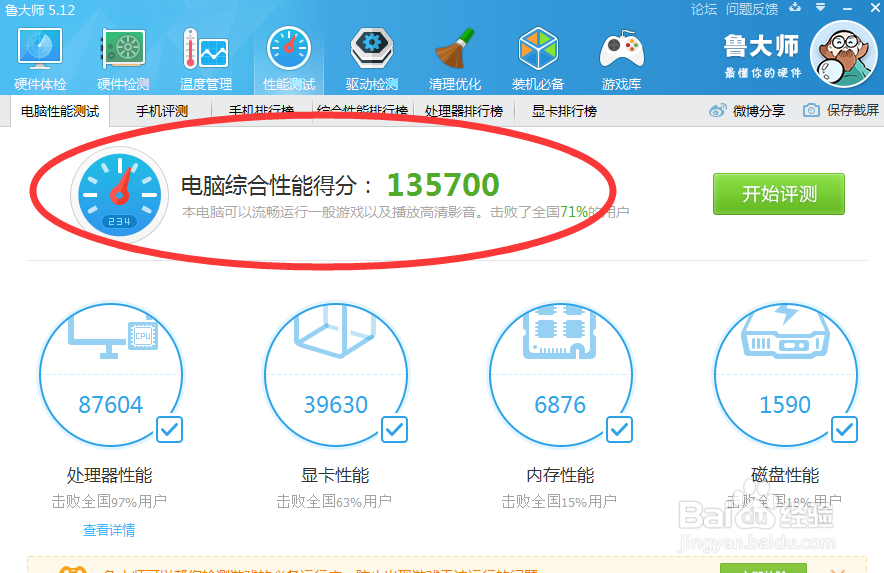Open 游戏库 game library controller icon
This screenshot has width=884, height=573.
pyautogui.click(x=621, y=50)
